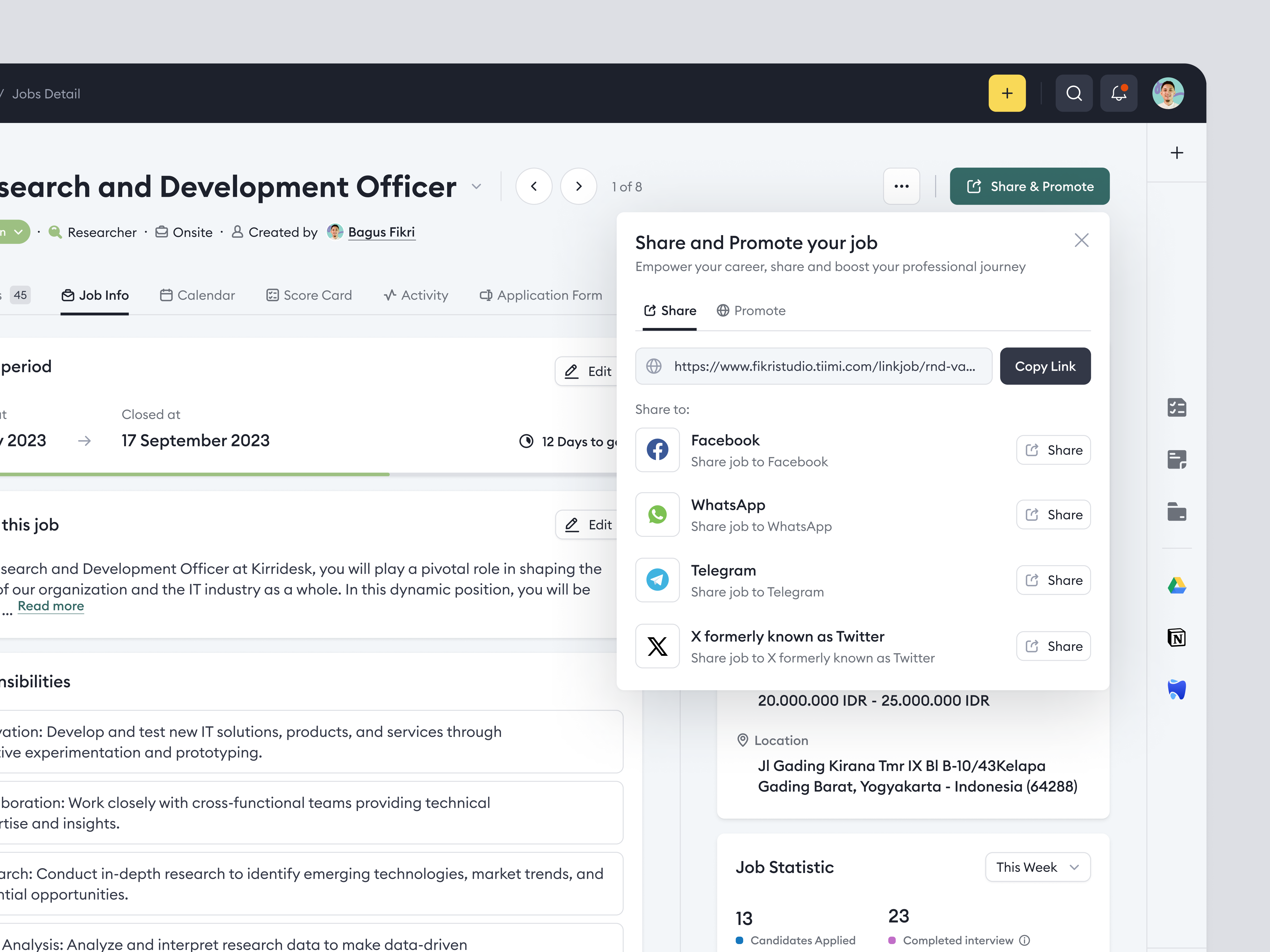Image resolution: width=1270 pixels, height=952 pixels.
Task: Click the WhatsApp logo icon
Action: tap(657, 514)
